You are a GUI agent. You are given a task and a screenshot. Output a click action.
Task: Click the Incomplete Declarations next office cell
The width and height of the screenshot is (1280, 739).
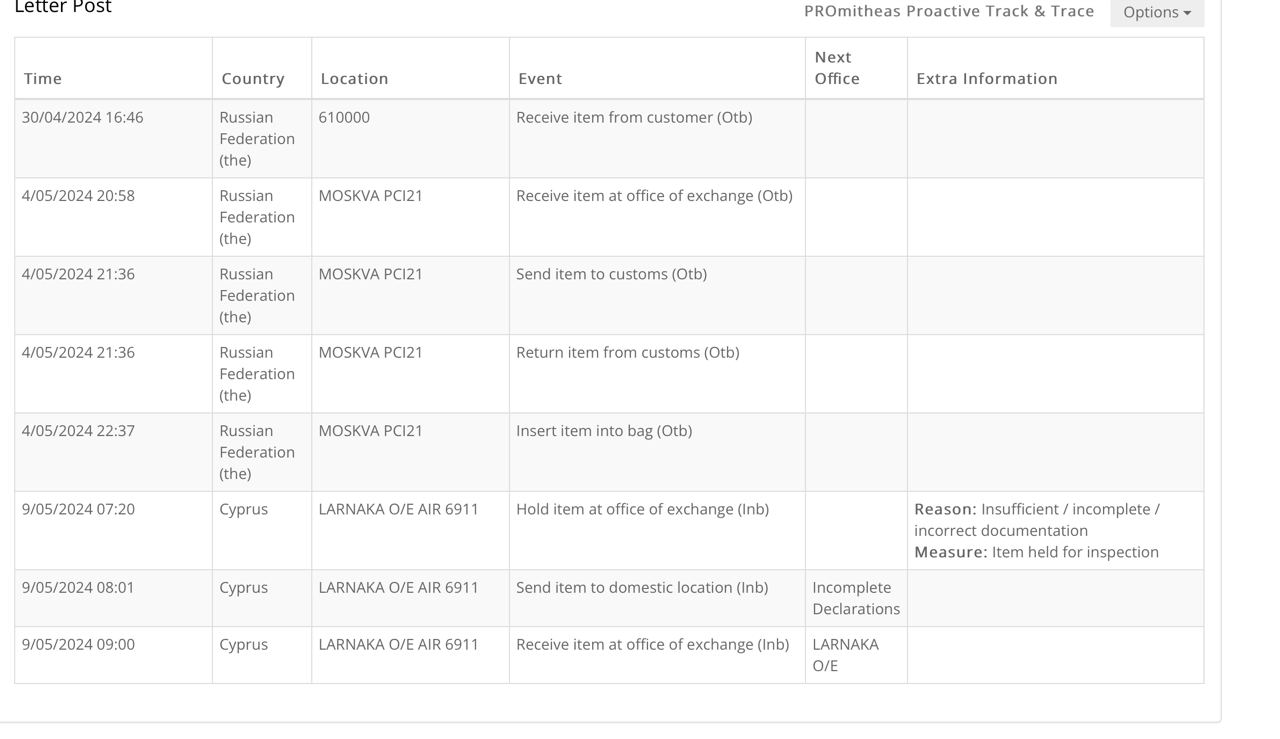(x=856, y=598)
